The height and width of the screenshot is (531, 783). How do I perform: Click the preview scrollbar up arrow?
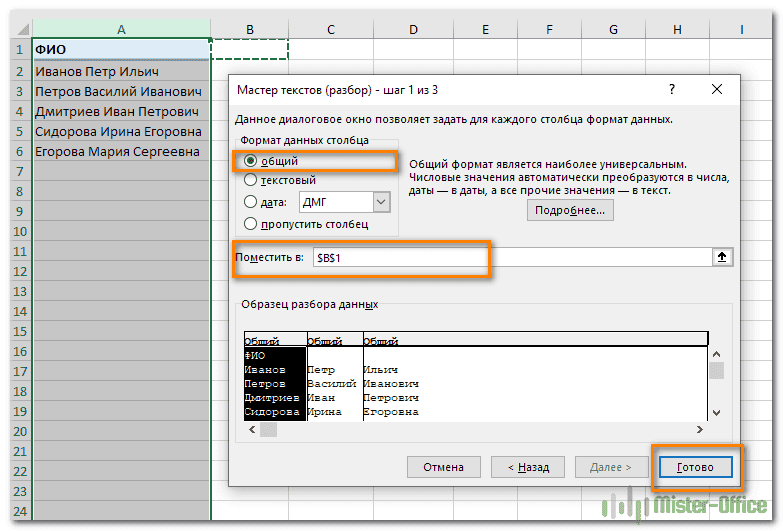point(716,354)
